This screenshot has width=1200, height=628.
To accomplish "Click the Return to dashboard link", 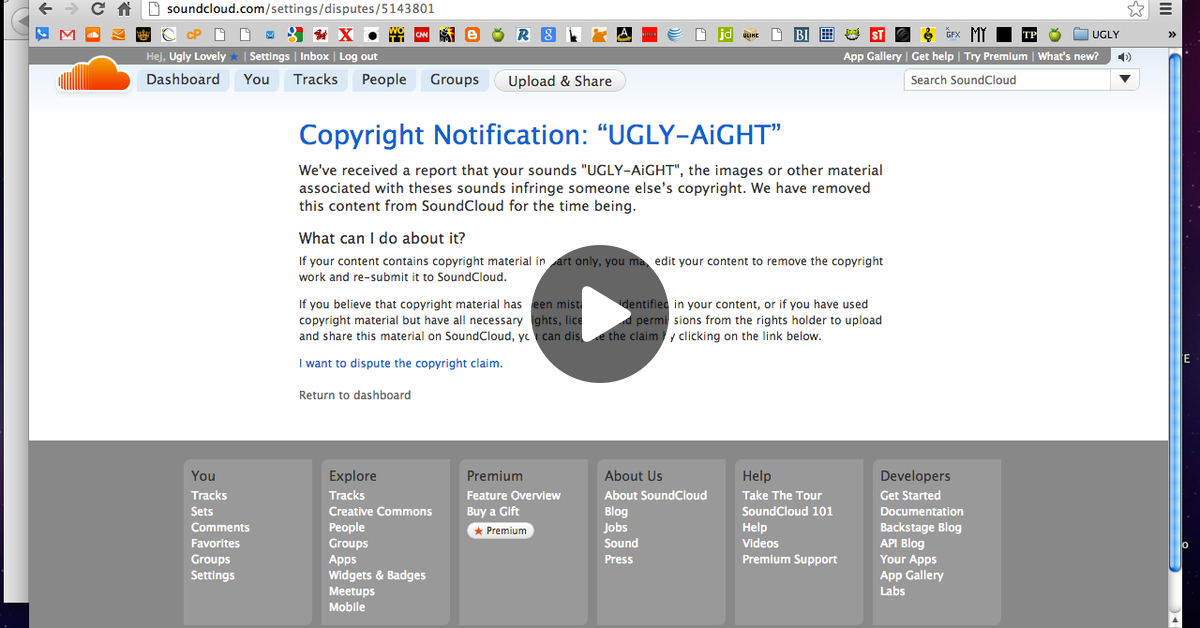I will (355, 396).
